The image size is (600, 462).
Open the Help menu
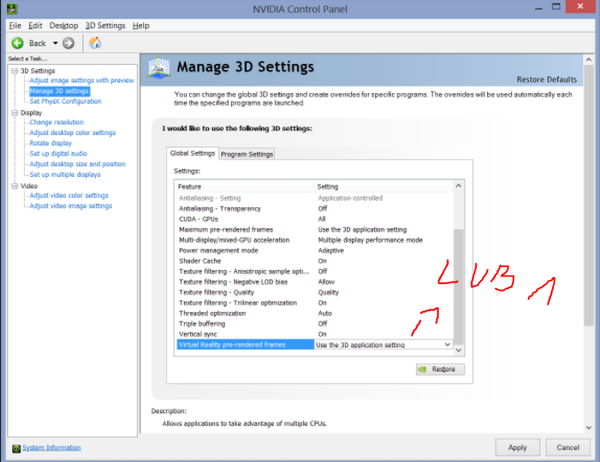point(141,26)
